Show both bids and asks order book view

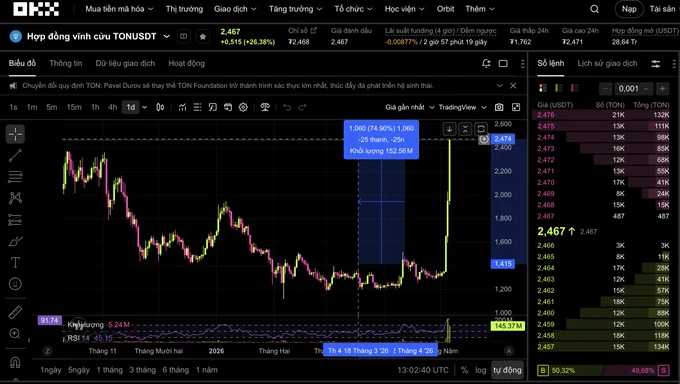pos(543,88)
